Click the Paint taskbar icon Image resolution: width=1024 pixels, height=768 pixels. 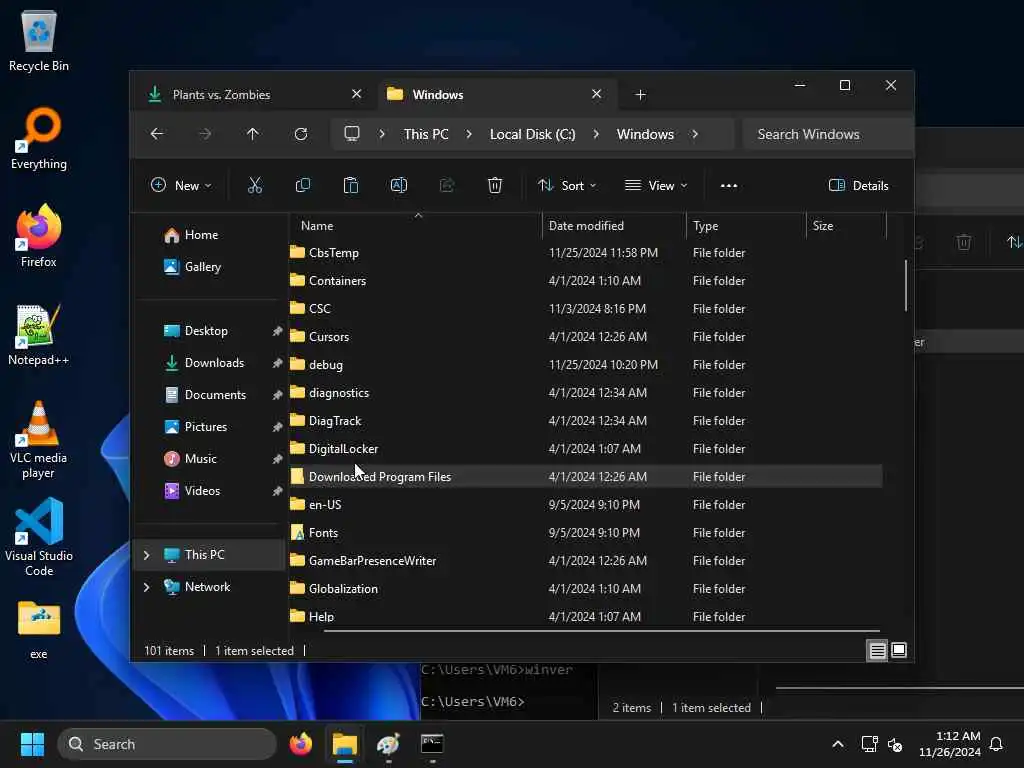point(389,744)
